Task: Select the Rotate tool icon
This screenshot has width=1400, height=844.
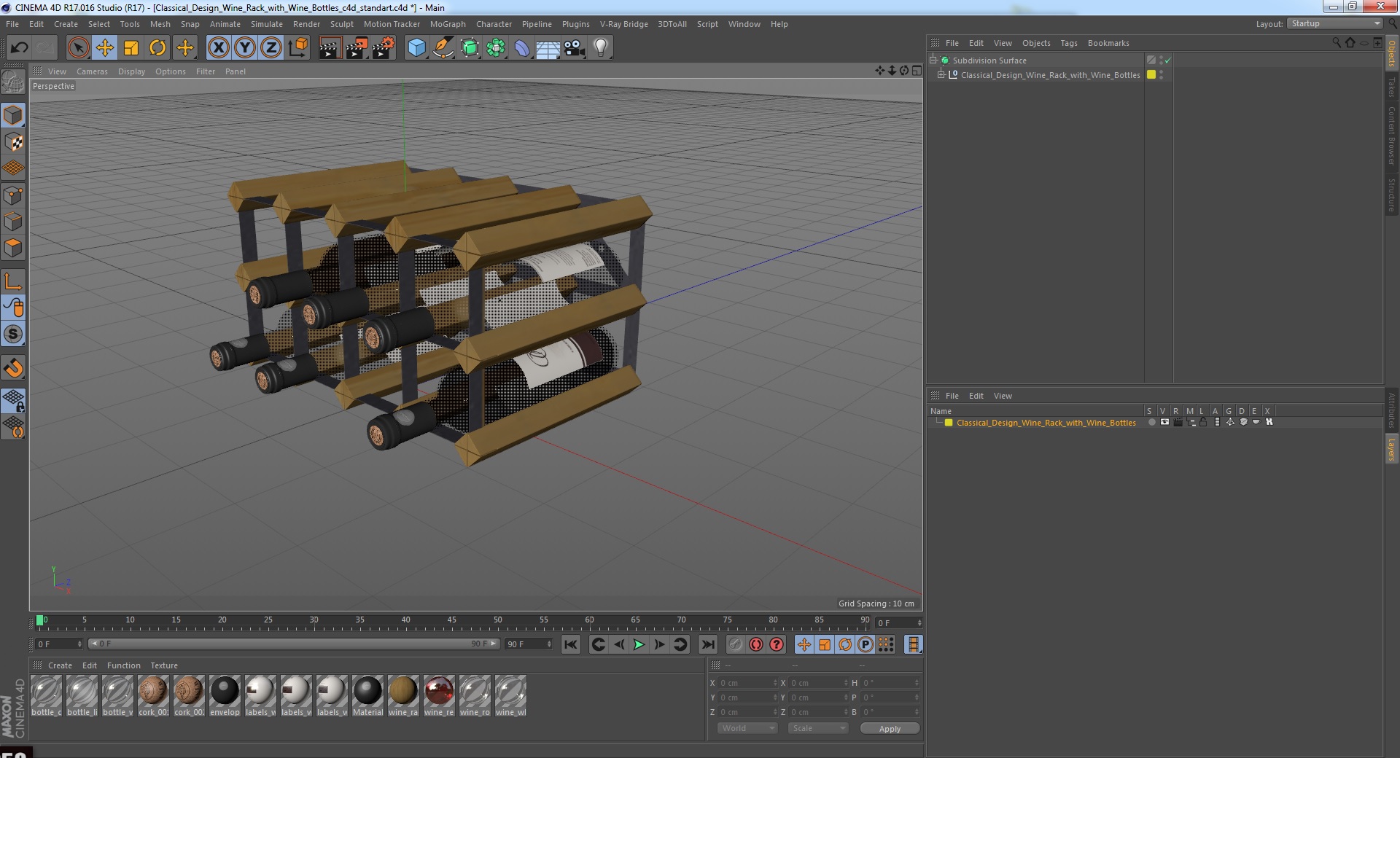Action: 157,48
